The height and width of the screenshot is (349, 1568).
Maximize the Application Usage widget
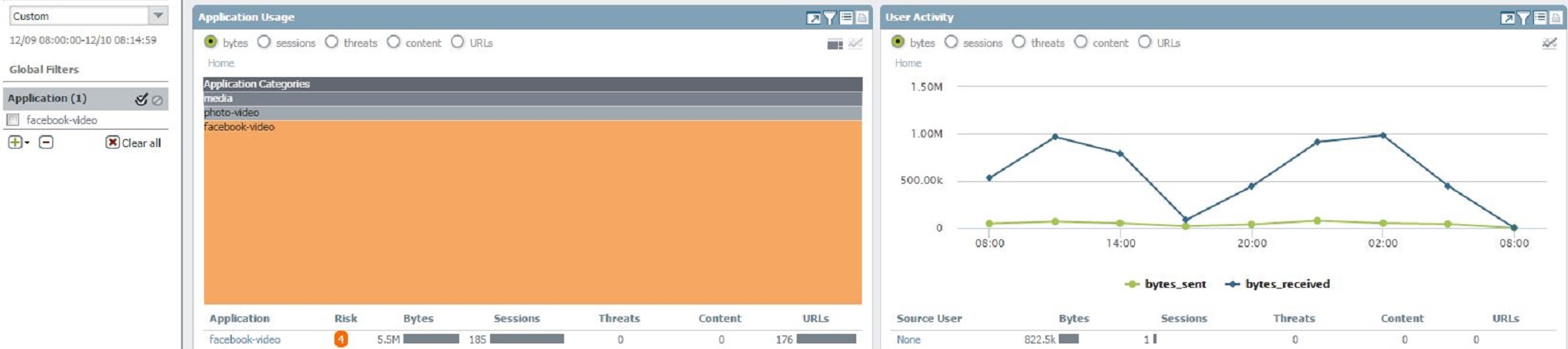(x=813, y=17)
